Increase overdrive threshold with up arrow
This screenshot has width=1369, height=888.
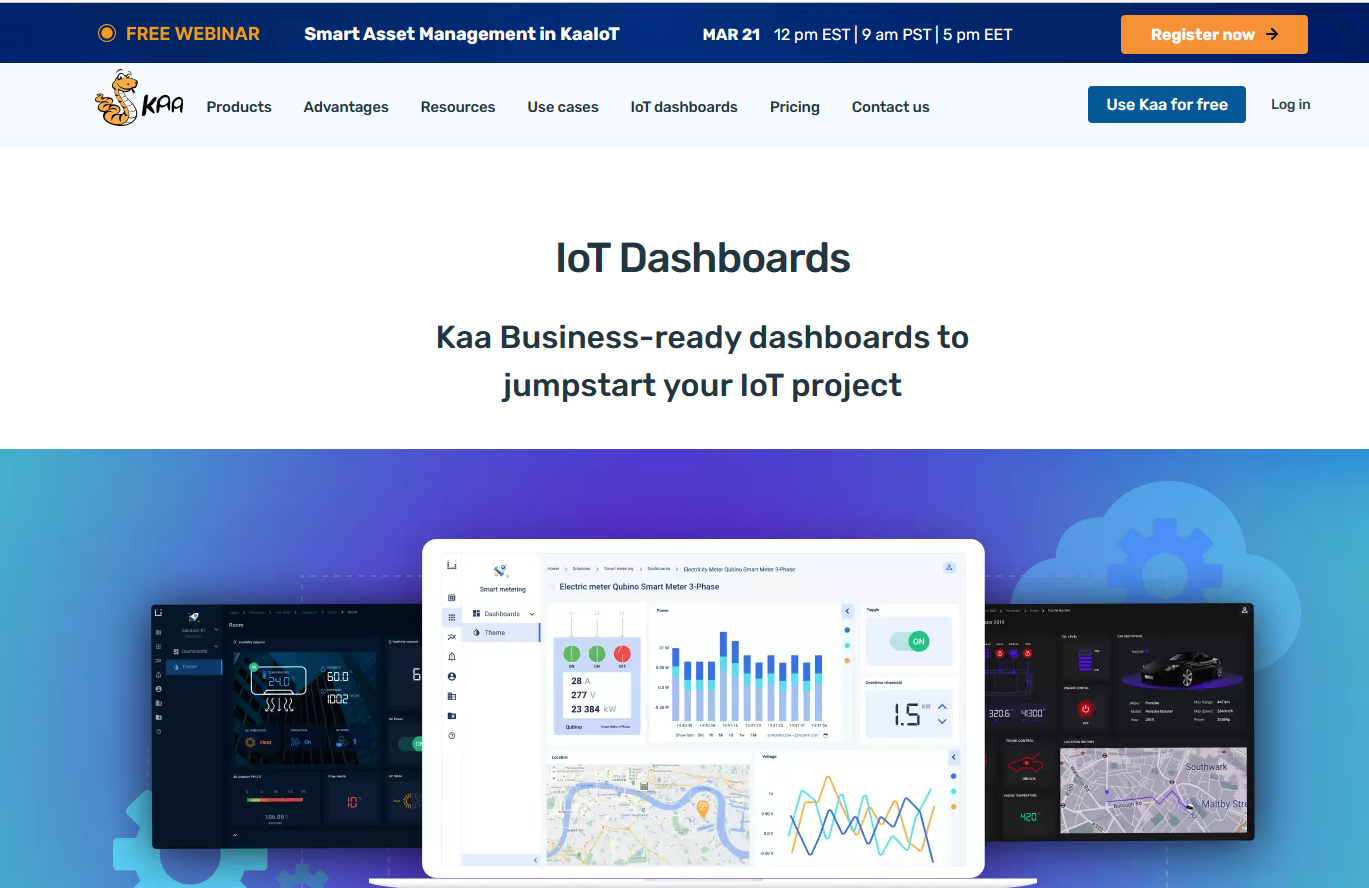(x=942, y=707)
